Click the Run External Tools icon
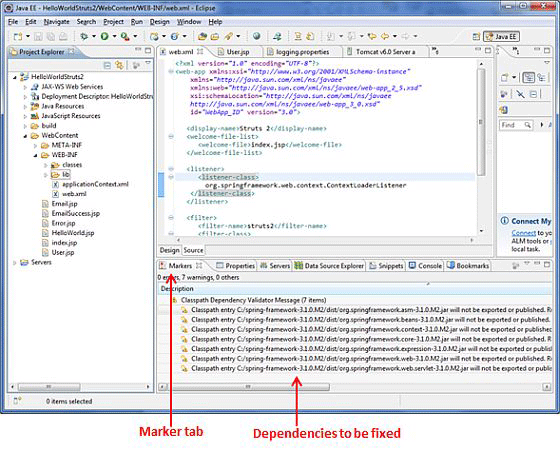This screenshot has width=560, height=451. [x=125, y=36]
